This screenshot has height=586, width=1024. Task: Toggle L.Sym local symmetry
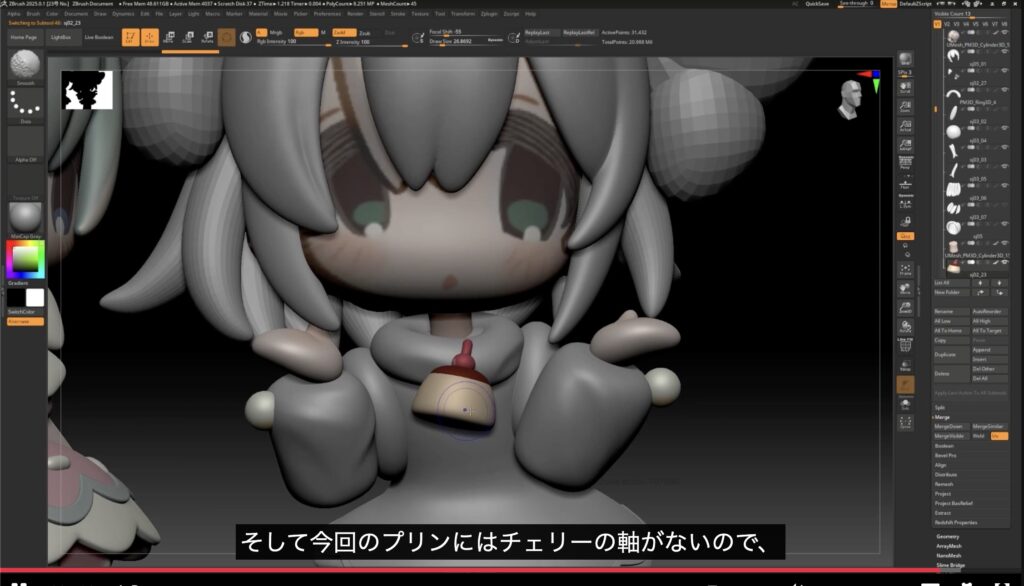(x=905, y=204)
